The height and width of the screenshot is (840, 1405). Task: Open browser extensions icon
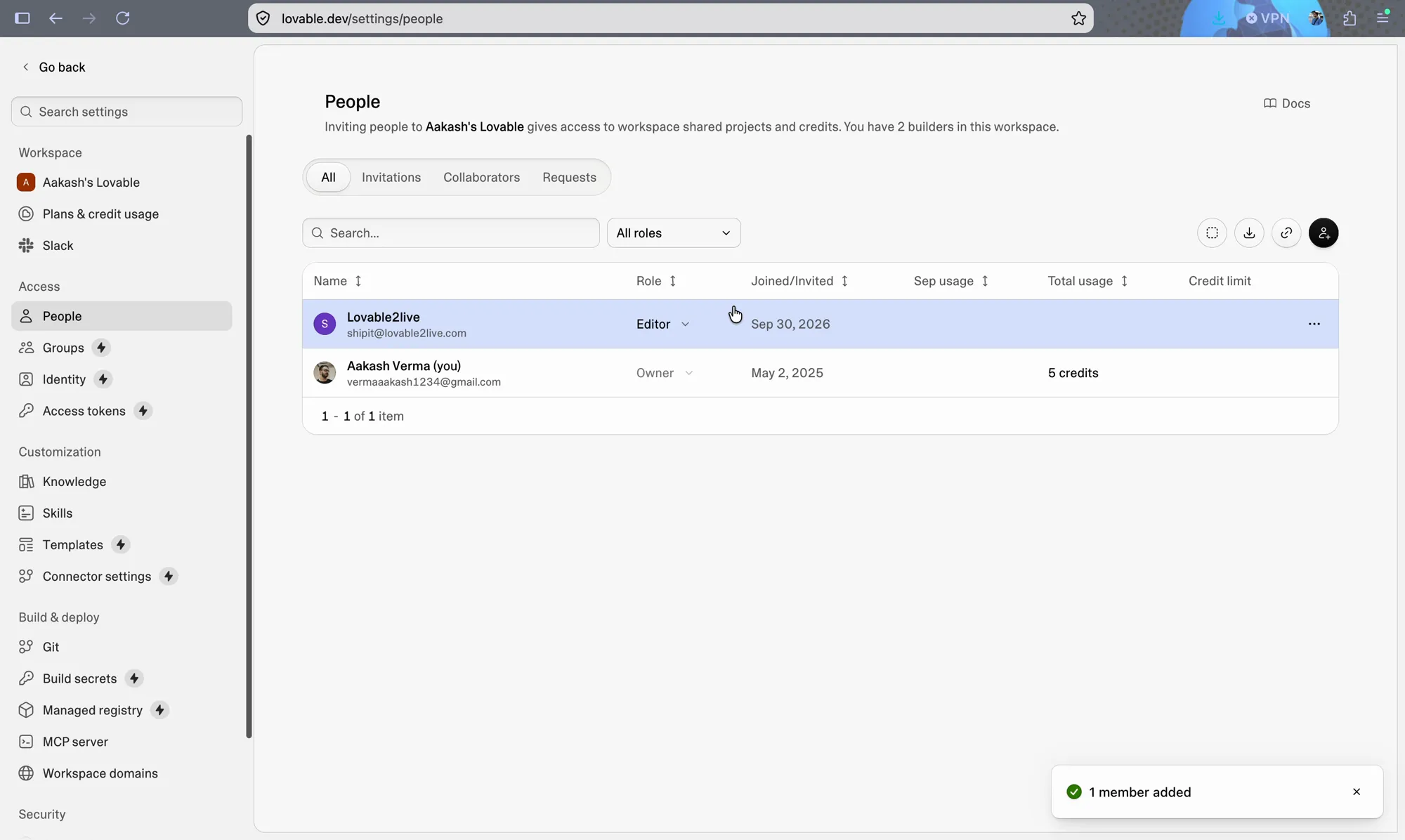[x=1350, y=18]
